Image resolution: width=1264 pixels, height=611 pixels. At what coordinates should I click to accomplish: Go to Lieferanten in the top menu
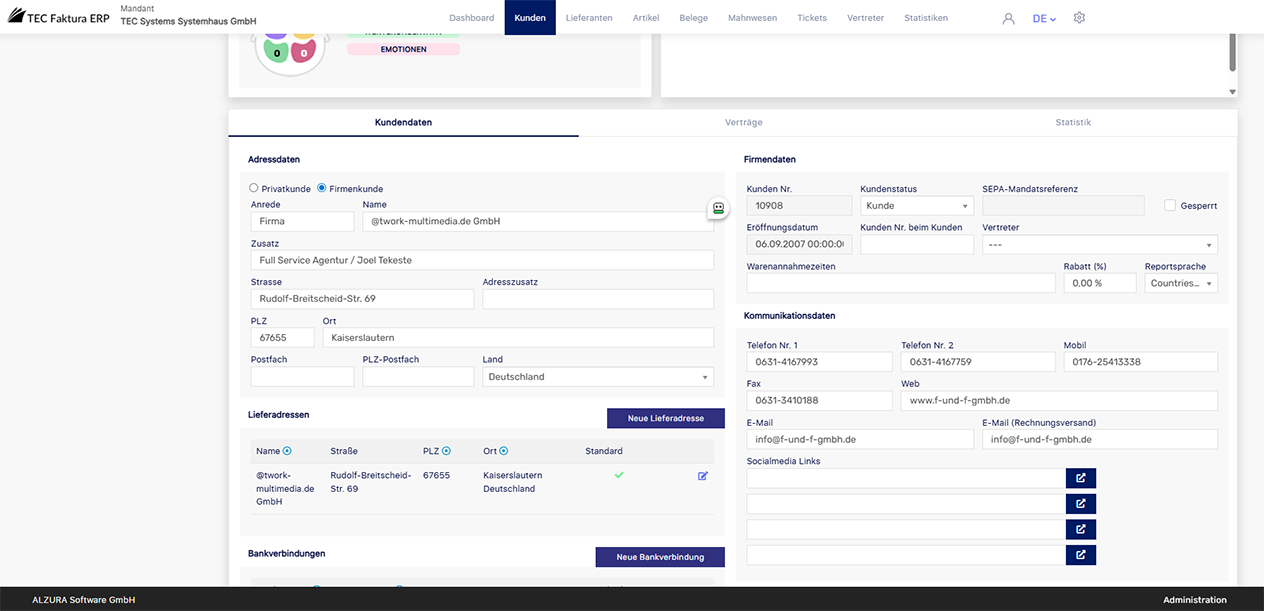coord(589,18)
